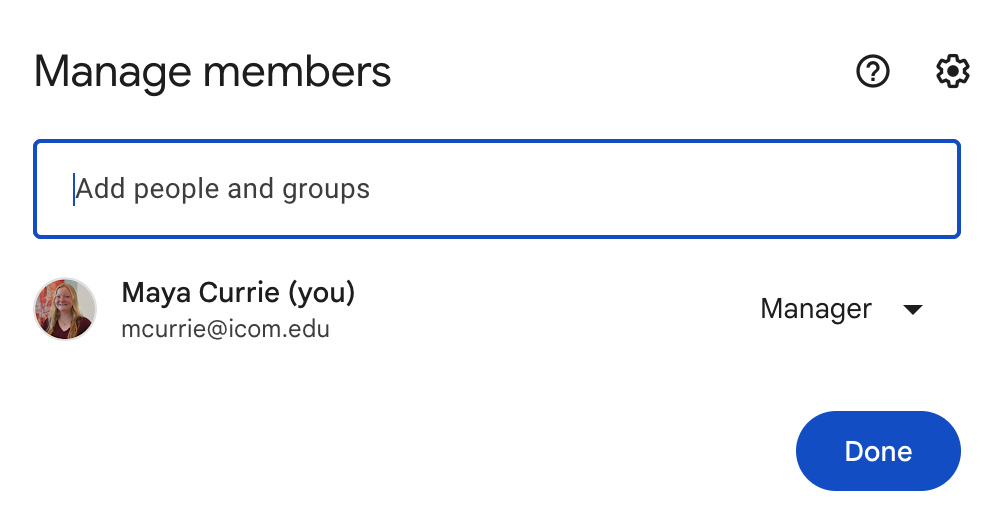
Task: Click the member row for mcurrie@icom.edu
Action: tap(497, 309)
